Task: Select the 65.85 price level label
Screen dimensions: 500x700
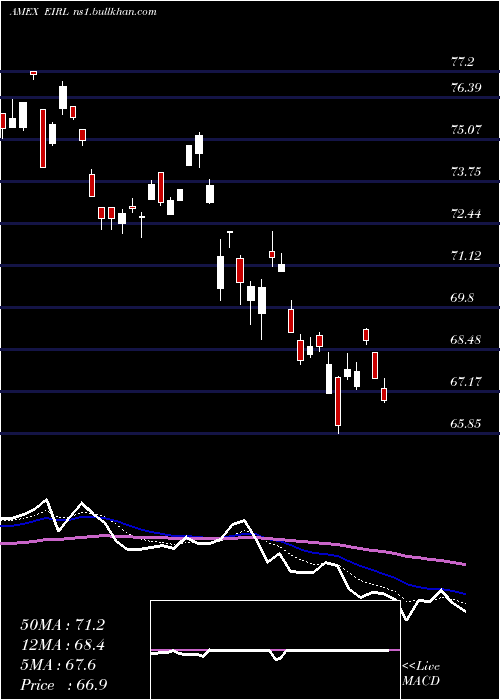Action: (x=466, y=424)
